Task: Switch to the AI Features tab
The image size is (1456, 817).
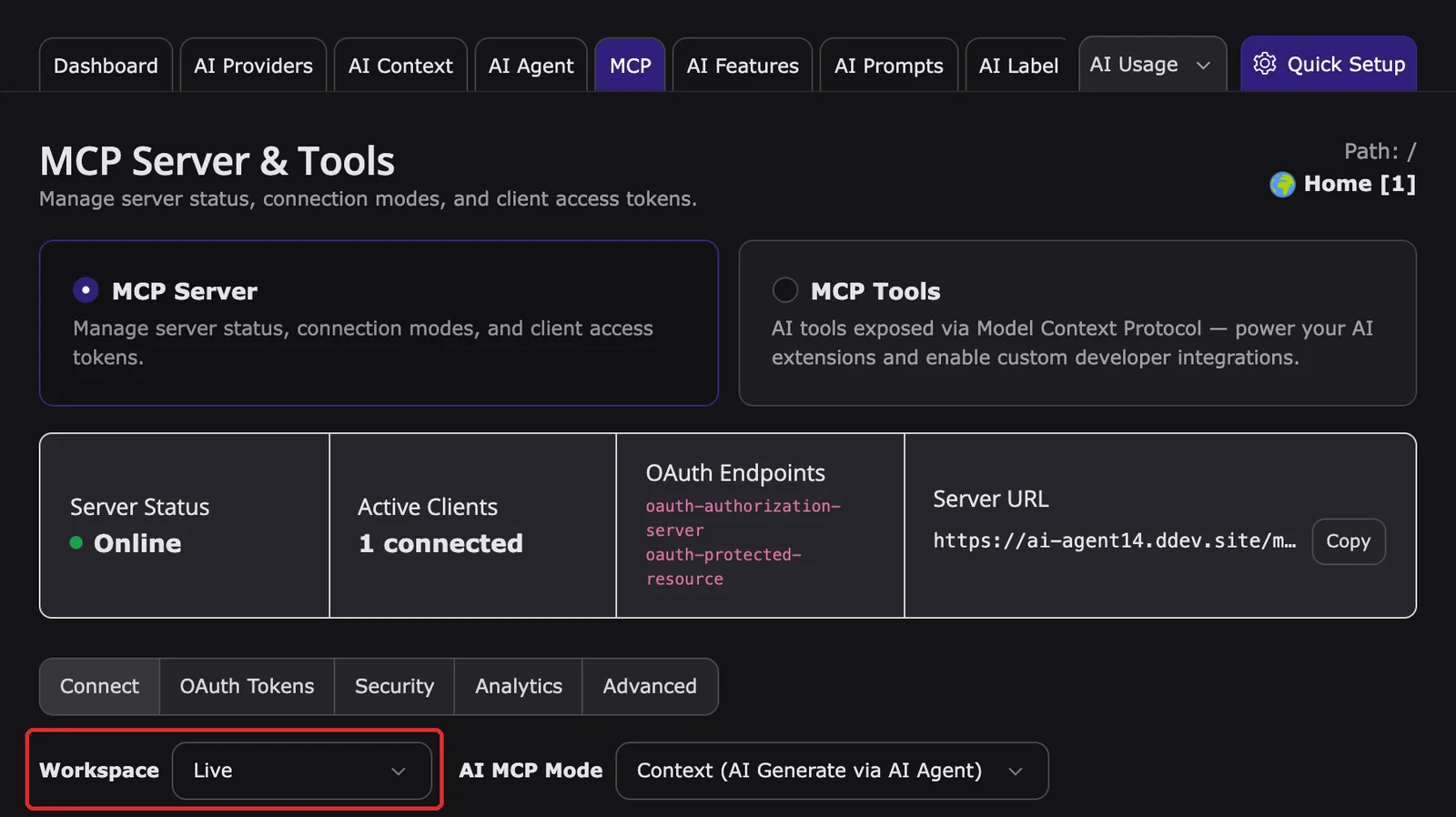Action: tap(743, 66)
